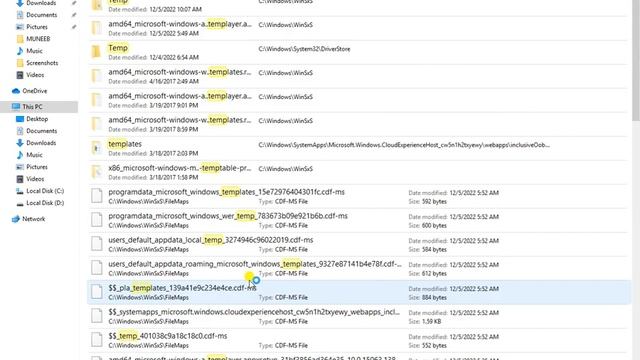
Task: Click the Music icon under Quick access
Action: 20,51
